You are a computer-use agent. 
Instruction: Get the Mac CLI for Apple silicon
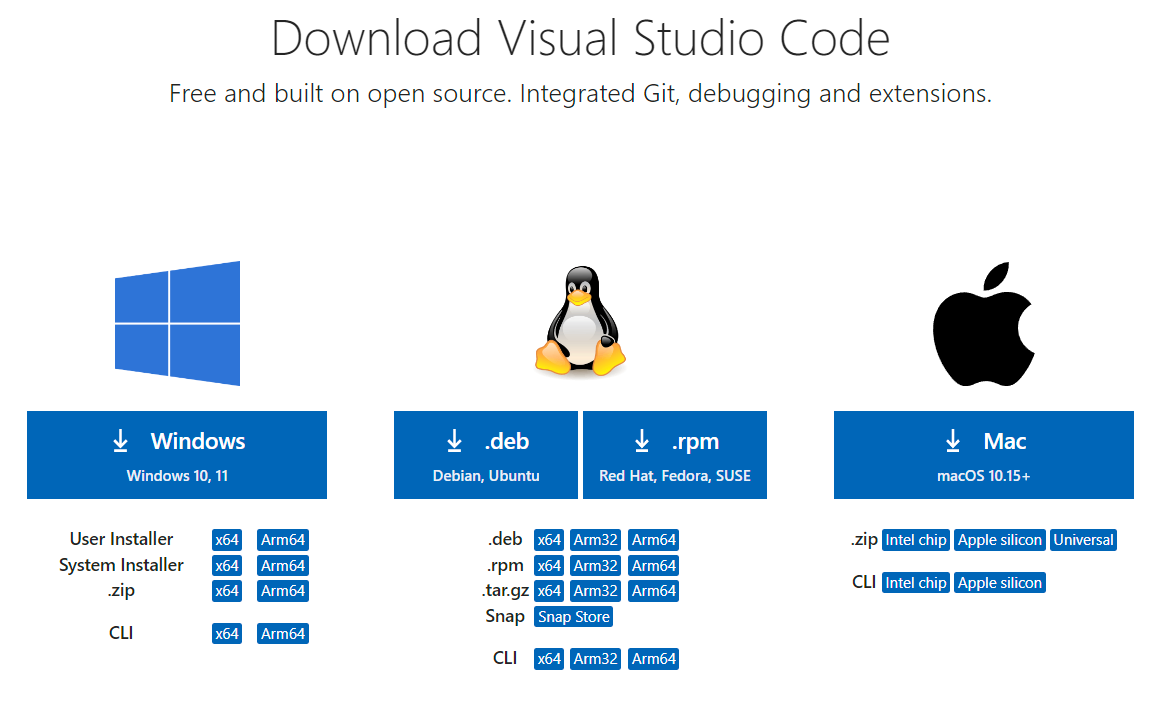pyautogui.click(x=1000, y=583)
